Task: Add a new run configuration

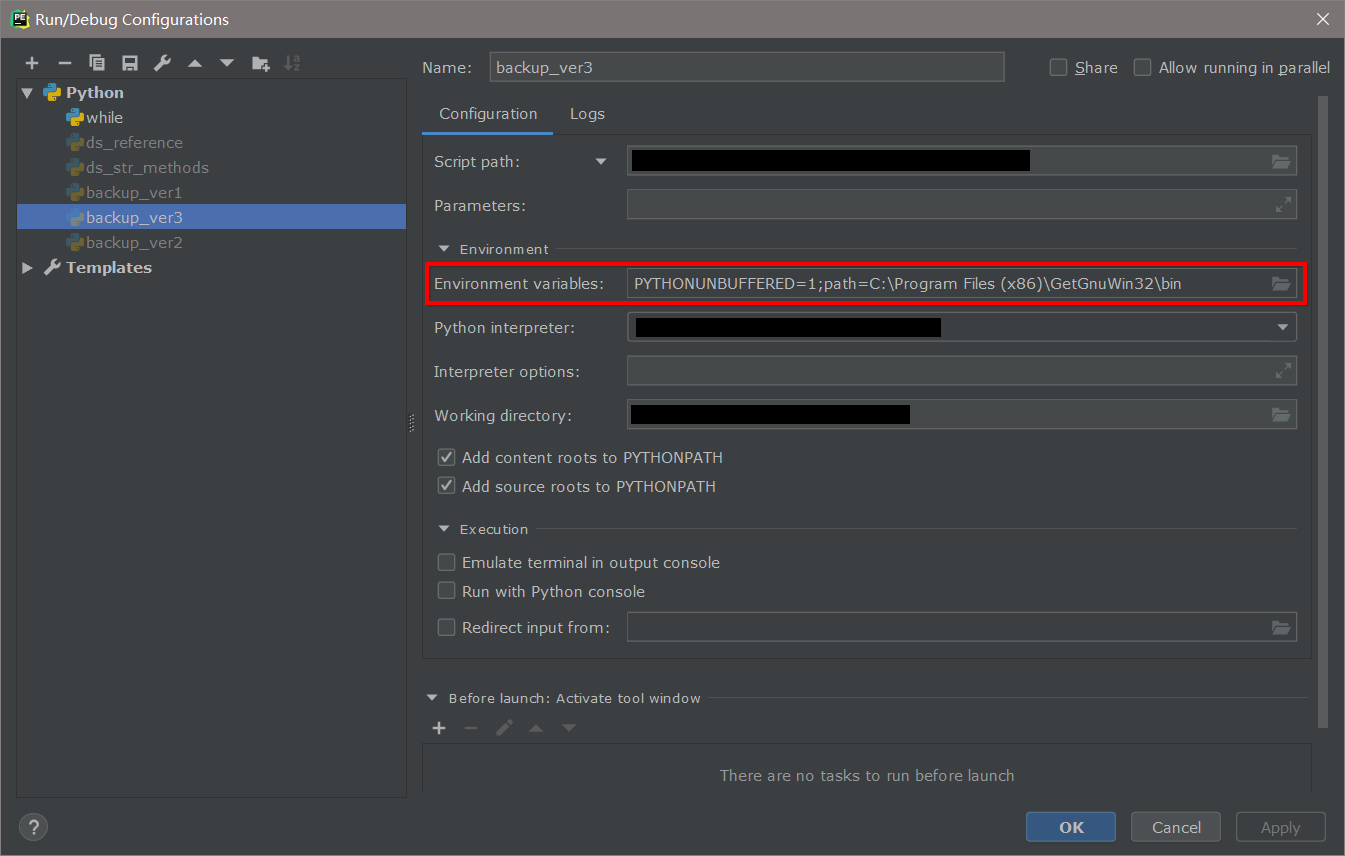Action: click(x=31, y=62)
